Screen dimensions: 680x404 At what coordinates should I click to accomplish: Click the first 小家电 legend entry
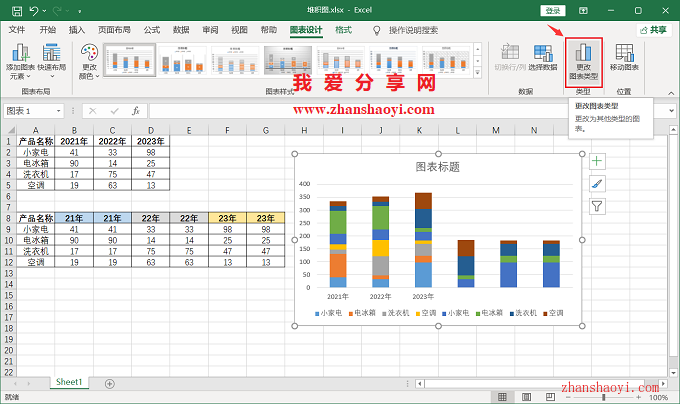coord(328,313)
